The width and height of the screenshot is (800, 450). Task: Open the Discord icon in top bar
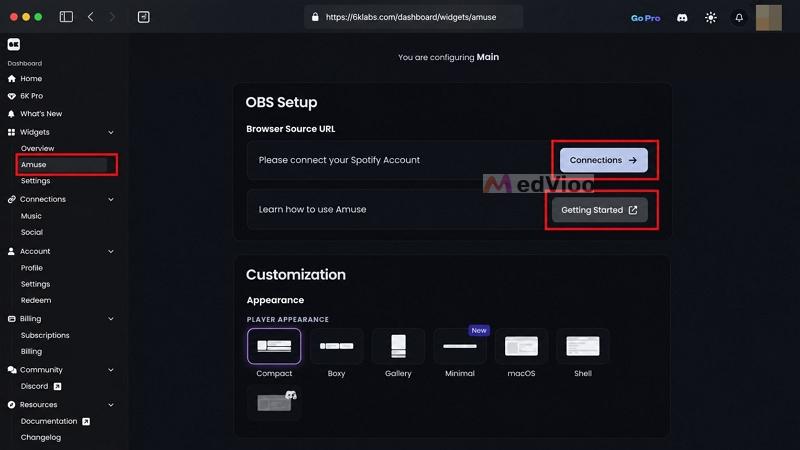click(682, 18)
